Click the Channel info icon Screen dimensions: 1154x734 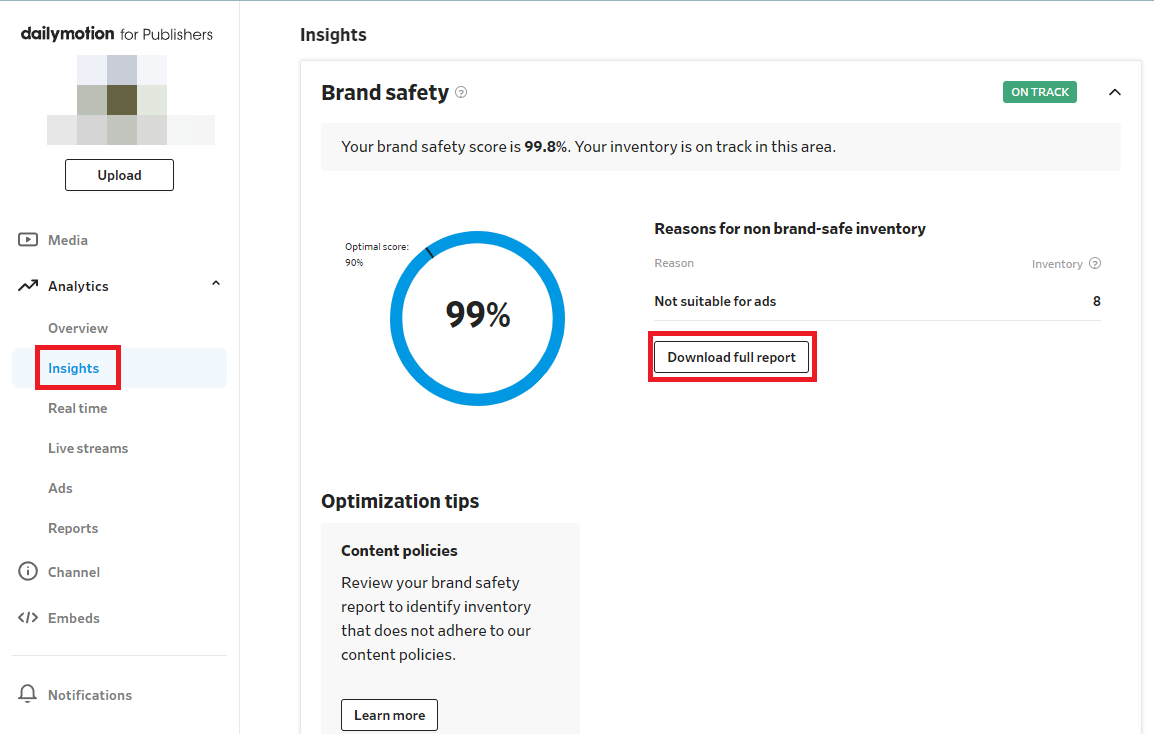tap(28, 572)
